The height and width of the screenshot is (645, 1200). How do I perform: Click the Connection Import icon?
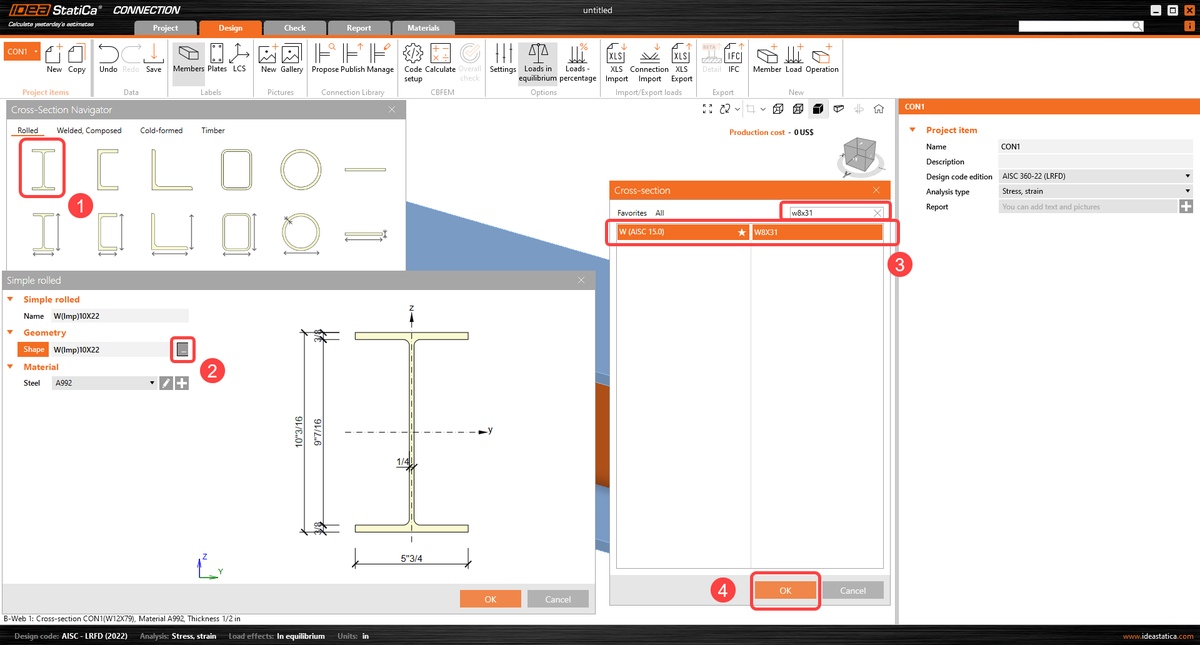pyautogui.click(x=649, y=62)
